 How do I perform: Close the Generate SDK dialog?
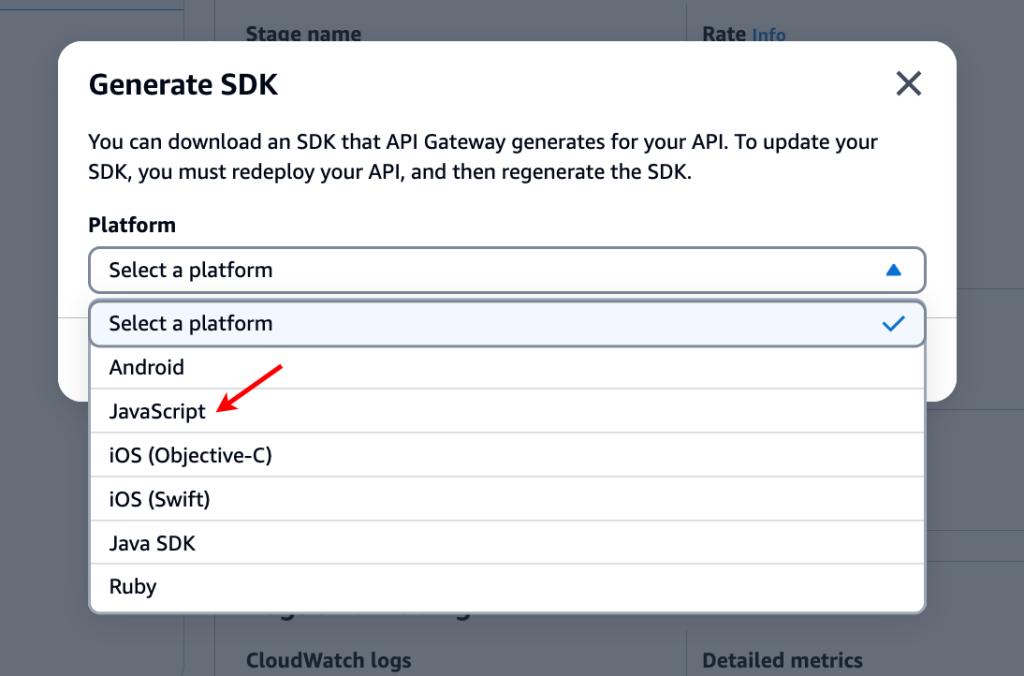908,84
